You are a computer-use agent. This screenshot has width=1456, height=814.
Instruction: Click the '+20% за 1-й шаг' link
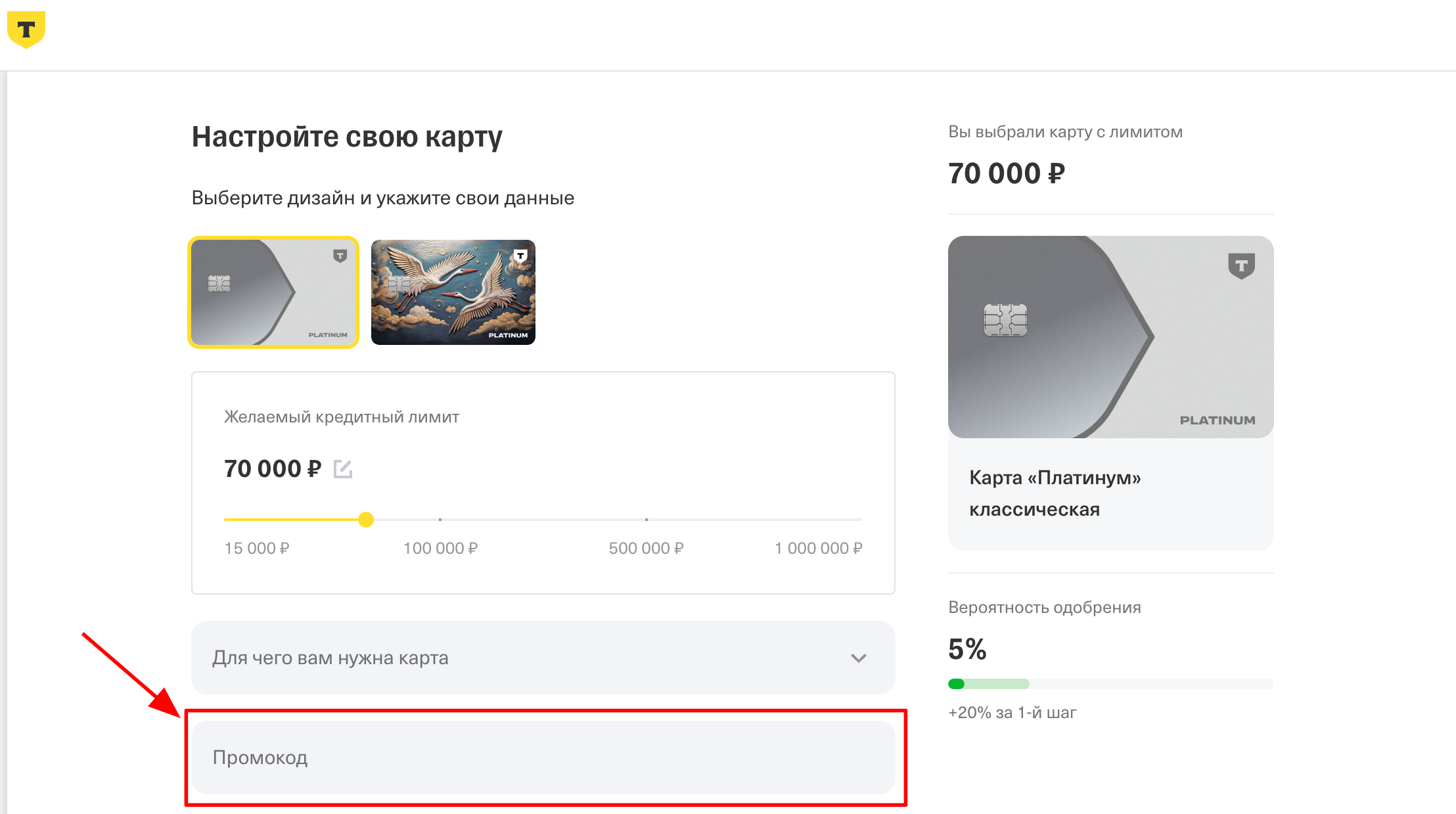pyautogui.click(x=1011, y=712)
